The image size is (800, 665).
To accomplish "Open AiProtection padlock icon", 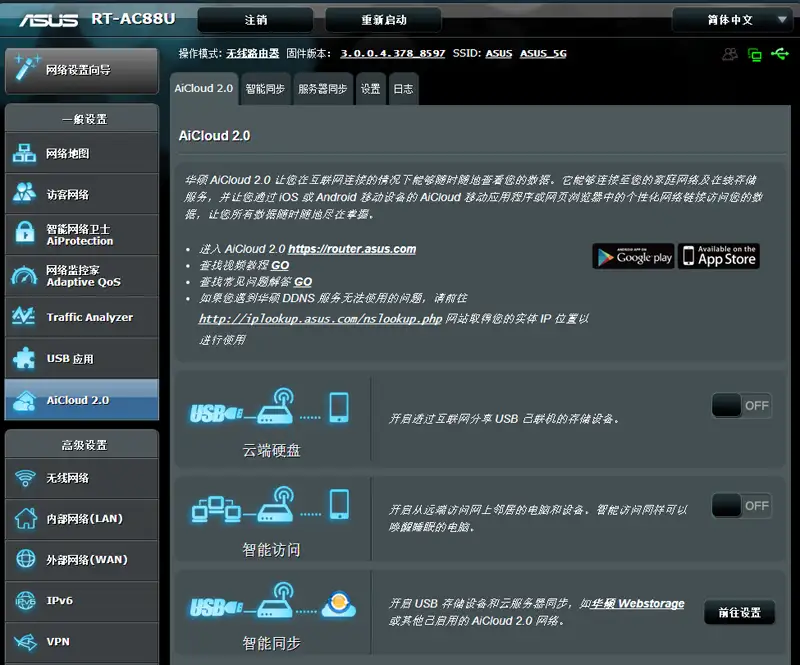I will click(24, 233).
